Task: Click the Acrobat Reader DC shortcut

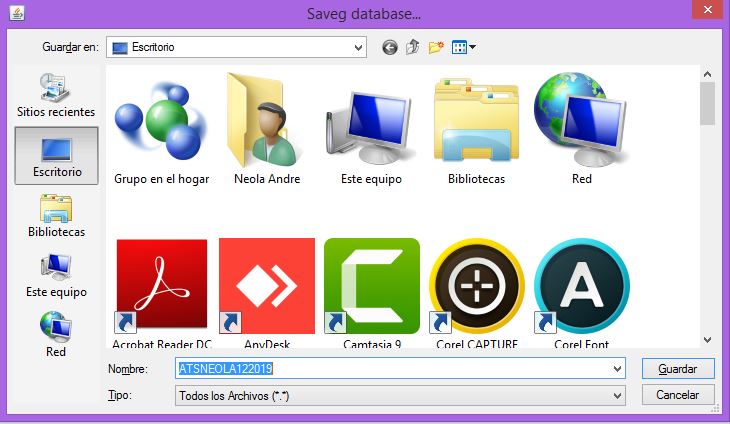Action: [x=162, y=286]
